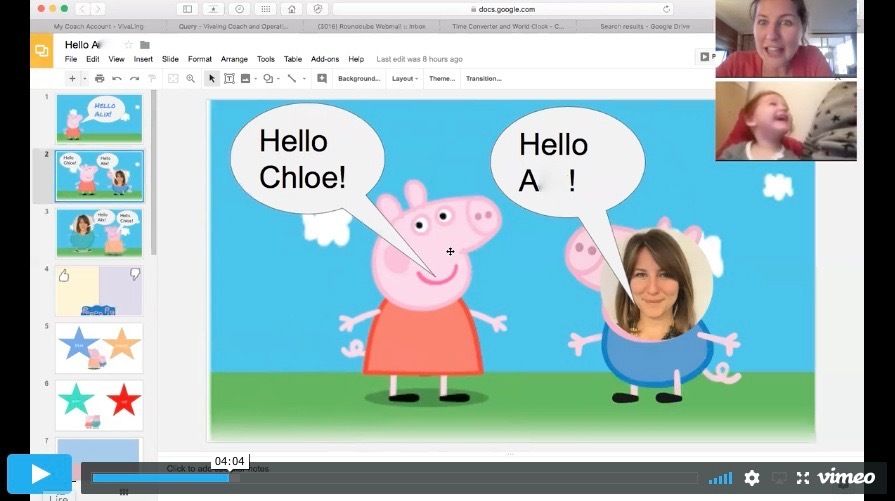Select slide 1 thumbnail
Viewport: 895px width, 501px height.
99,119
